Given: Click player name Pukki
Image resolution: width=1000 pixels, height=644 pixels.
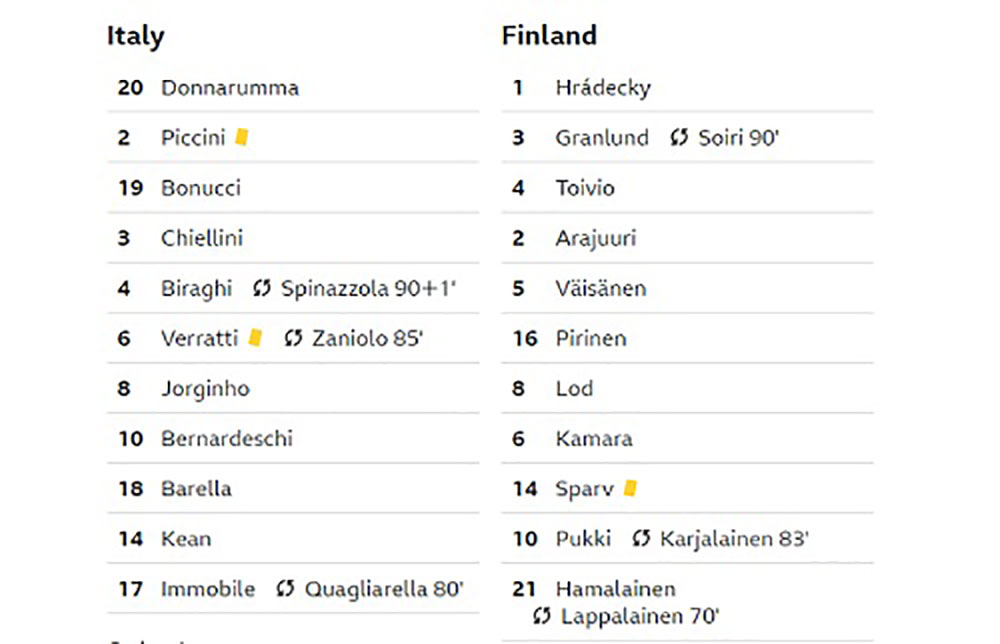Looking at the screenshot, I should tap(583, 539).
